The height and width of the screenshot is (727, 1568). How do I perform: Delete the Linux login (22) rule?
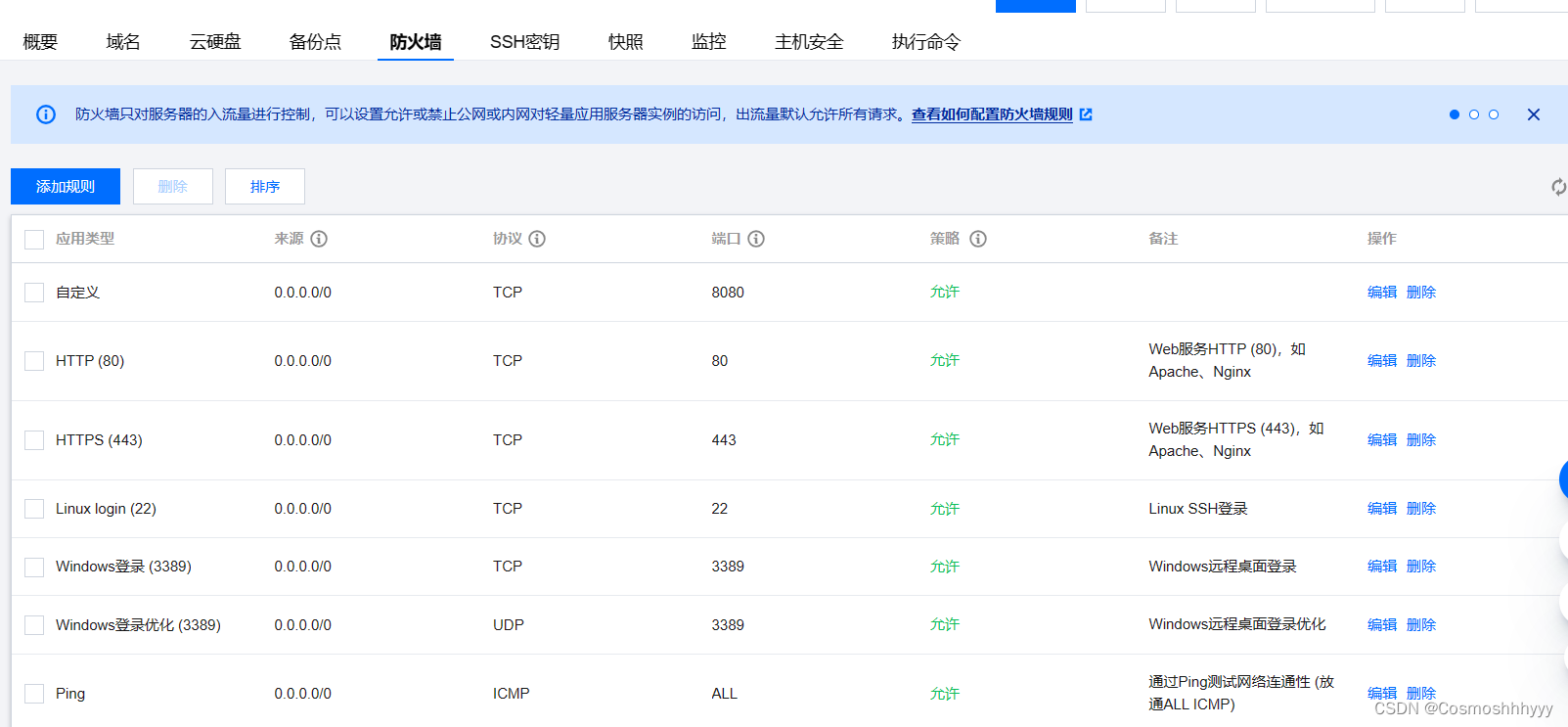pyautogui.click(x=1421, y=509)
